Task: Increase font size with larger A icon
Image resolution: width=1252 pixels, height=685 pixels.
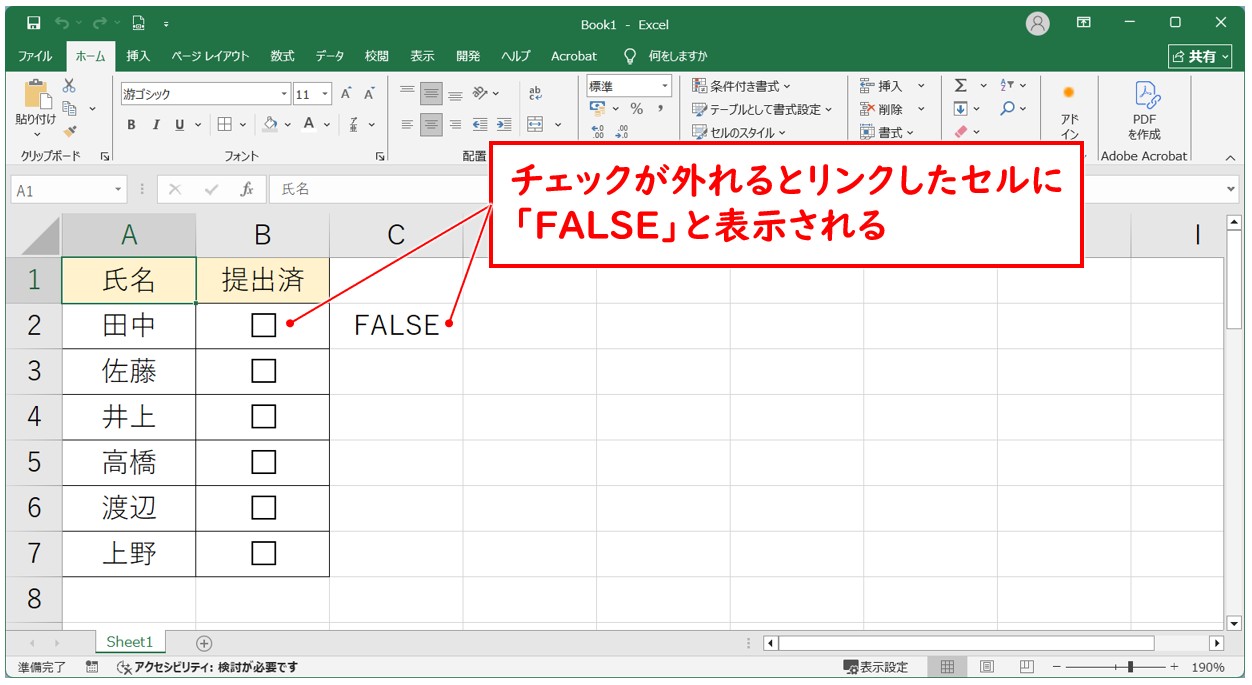Action: [x=346, y=94]
